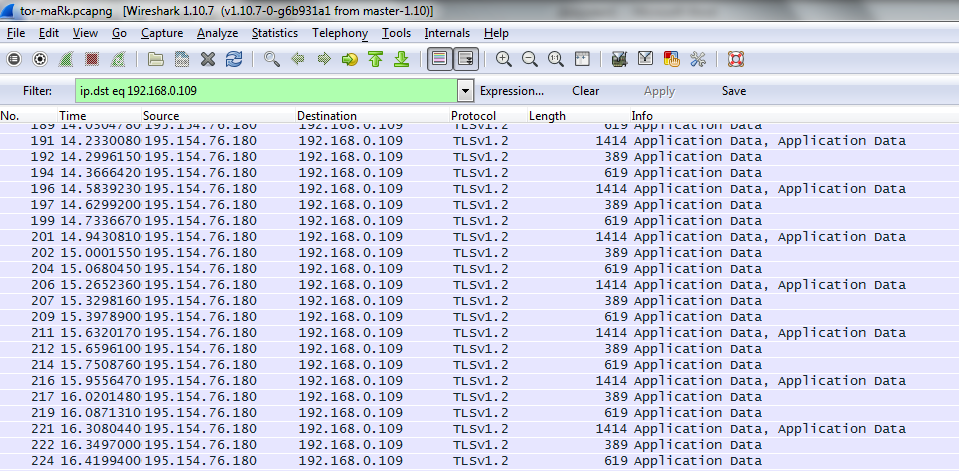The height and width of the screenshot is (471, 959).
Task: Go back in packet history
Action: coord(298,59)
